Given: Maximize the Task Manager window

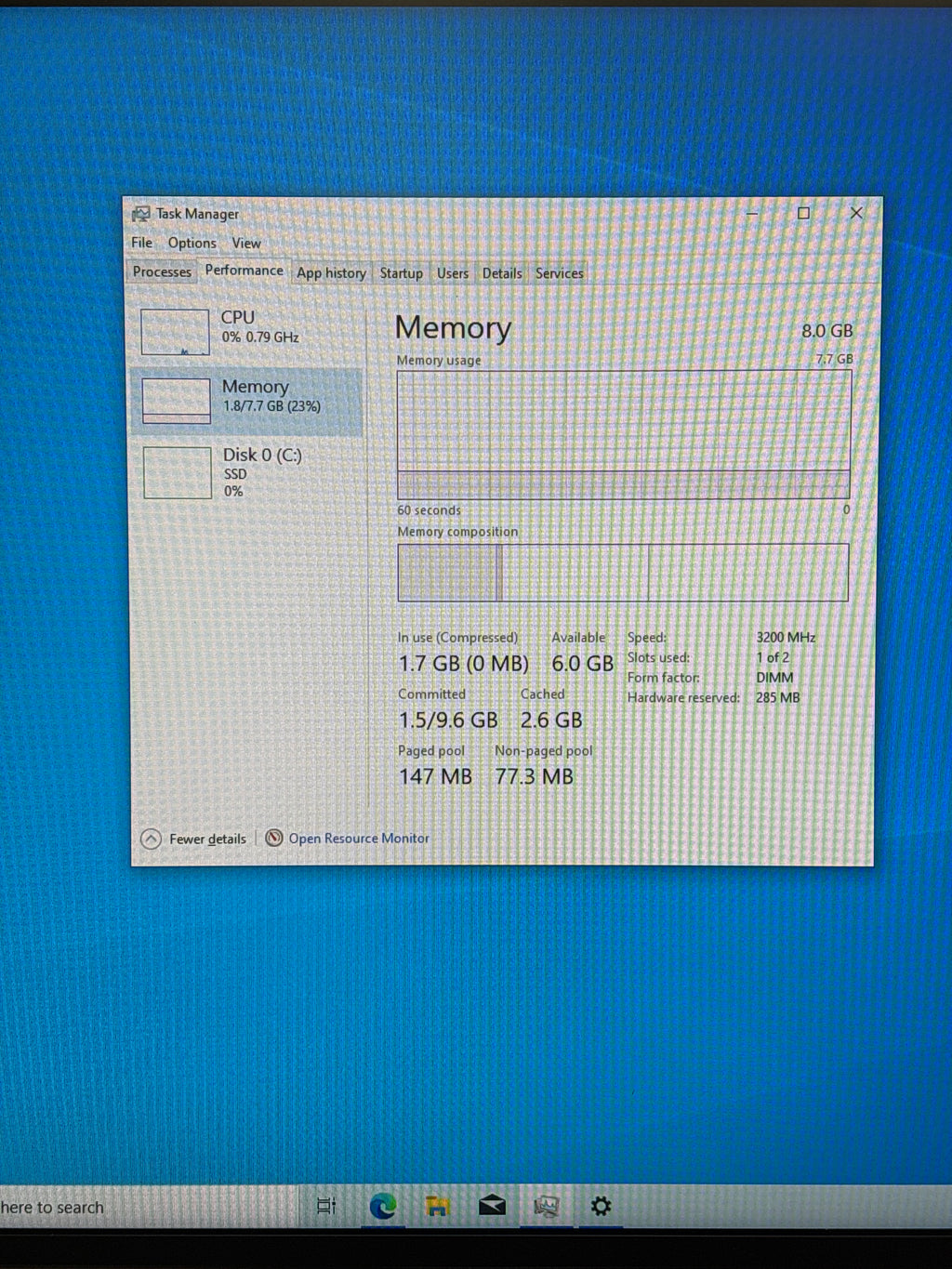Looking at the screenshot, I should tap(804, 213).
